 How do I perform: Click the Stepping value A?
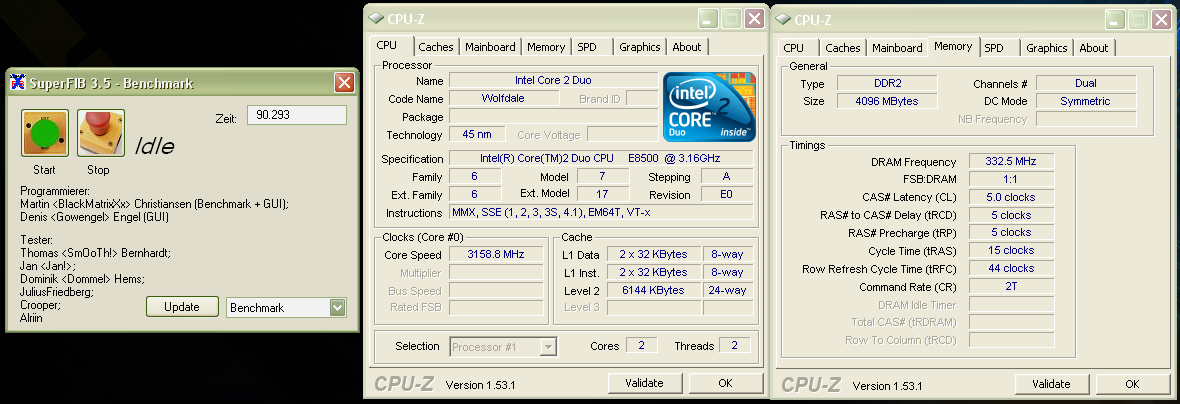727,176
